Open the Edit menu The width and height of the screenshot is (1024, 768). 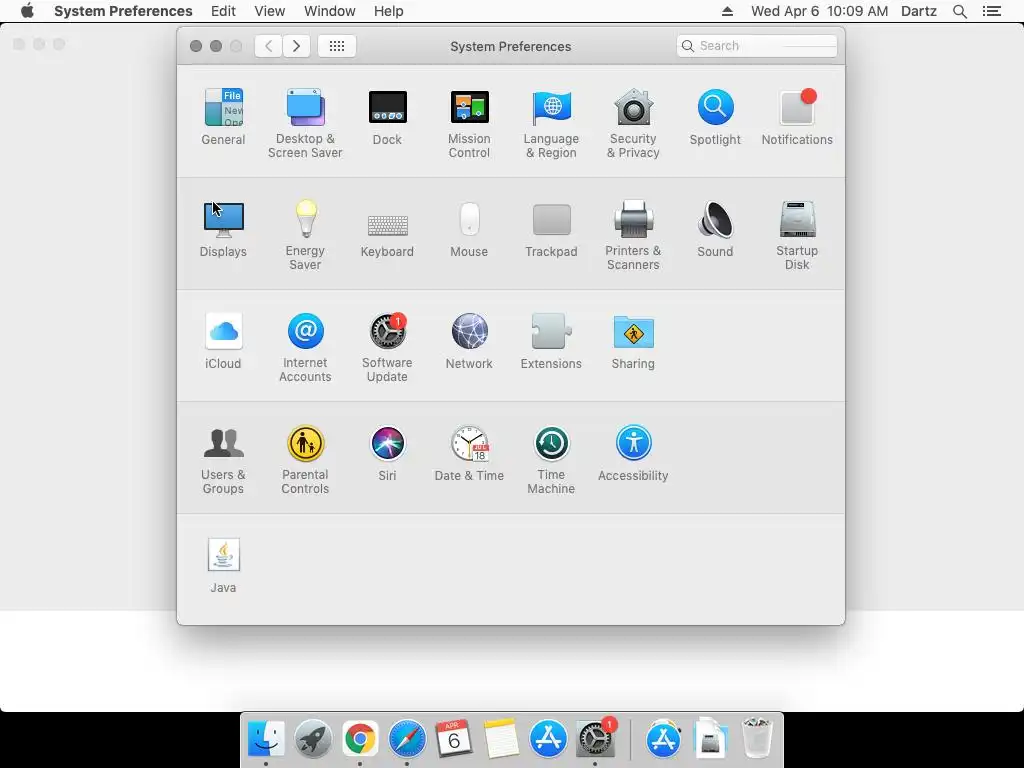(x=223, y=11)
